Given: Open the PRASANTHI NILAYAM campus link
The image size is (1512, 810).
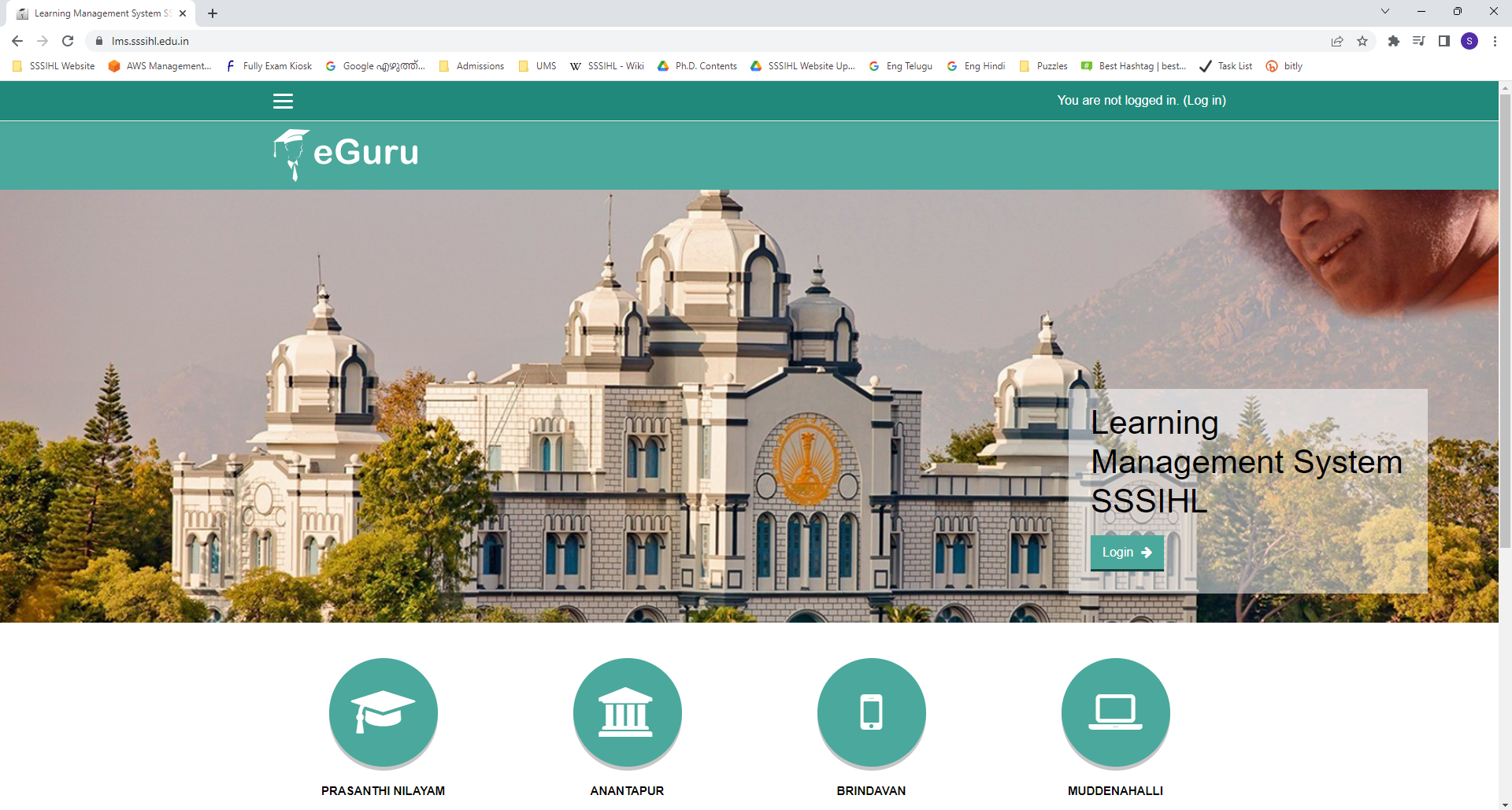Looking at the screenshot, I should click(383, 790).
